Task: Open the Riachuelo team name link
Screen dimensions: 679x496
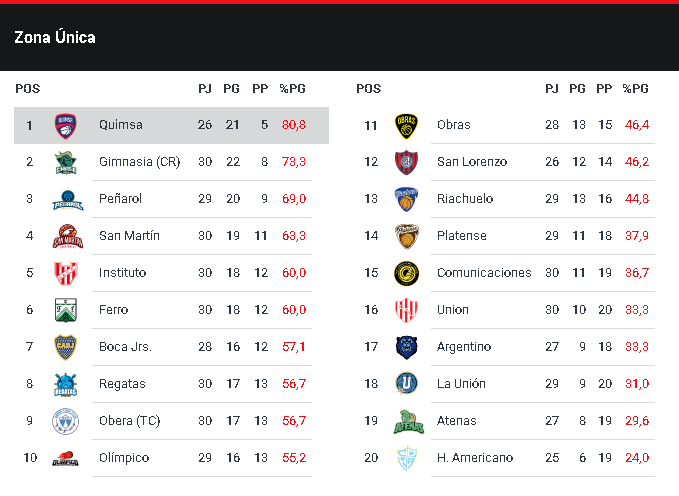Action: (x=465, y=199)
